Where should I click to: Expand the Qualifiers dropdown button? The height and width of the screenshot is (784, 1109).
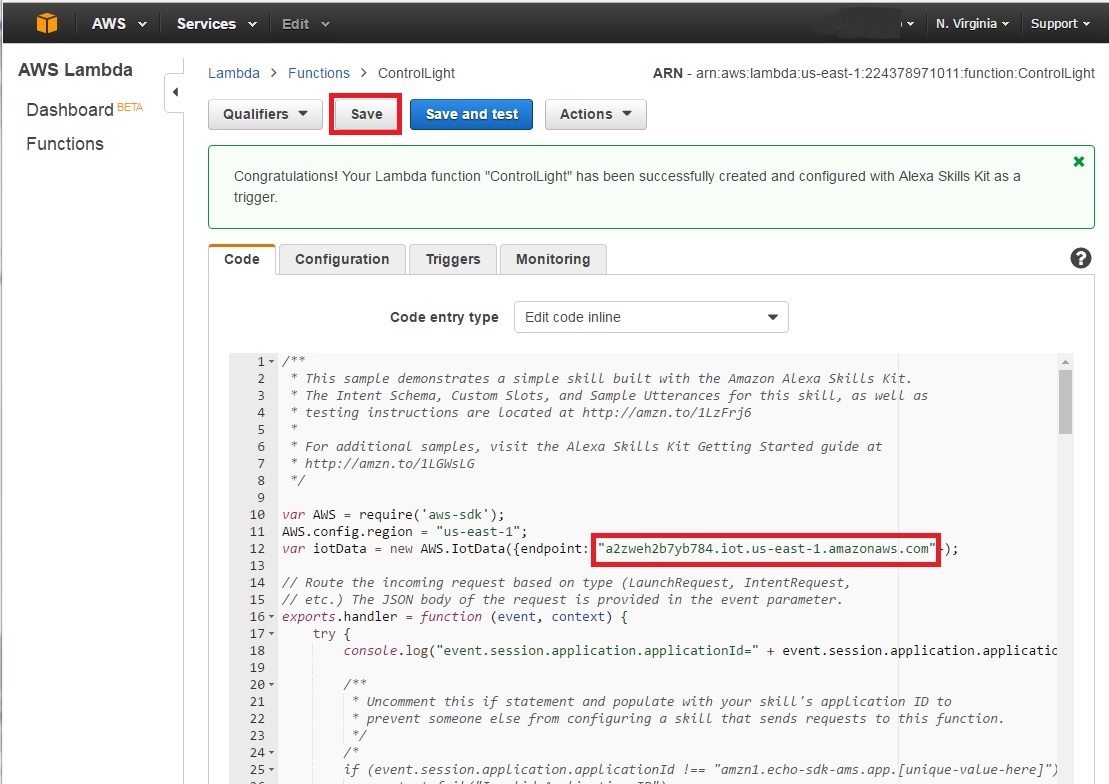[x=265, y=114]
